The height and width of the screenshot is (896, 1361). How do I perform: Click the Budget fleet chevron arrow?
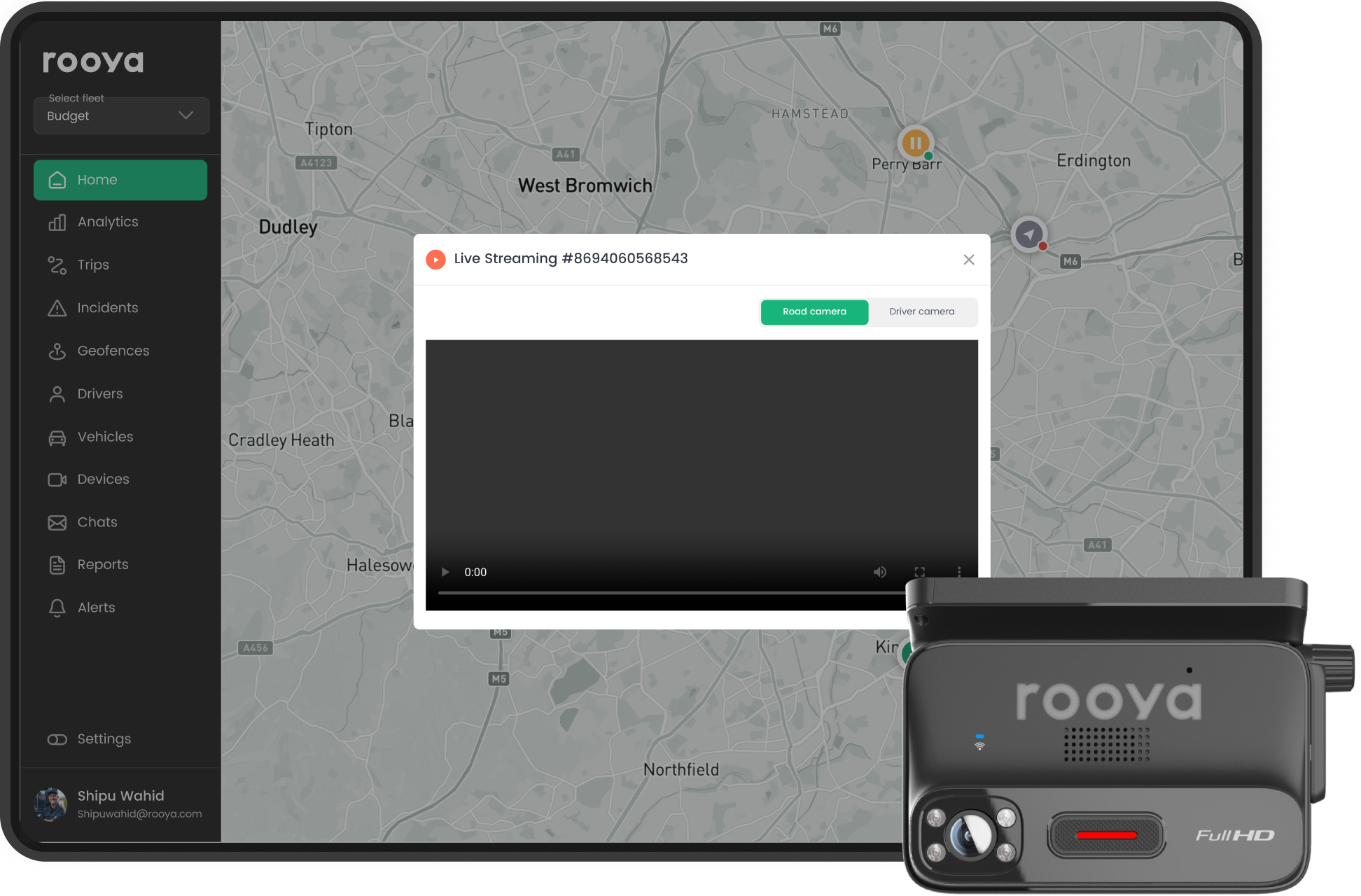[x=186, y=115]
